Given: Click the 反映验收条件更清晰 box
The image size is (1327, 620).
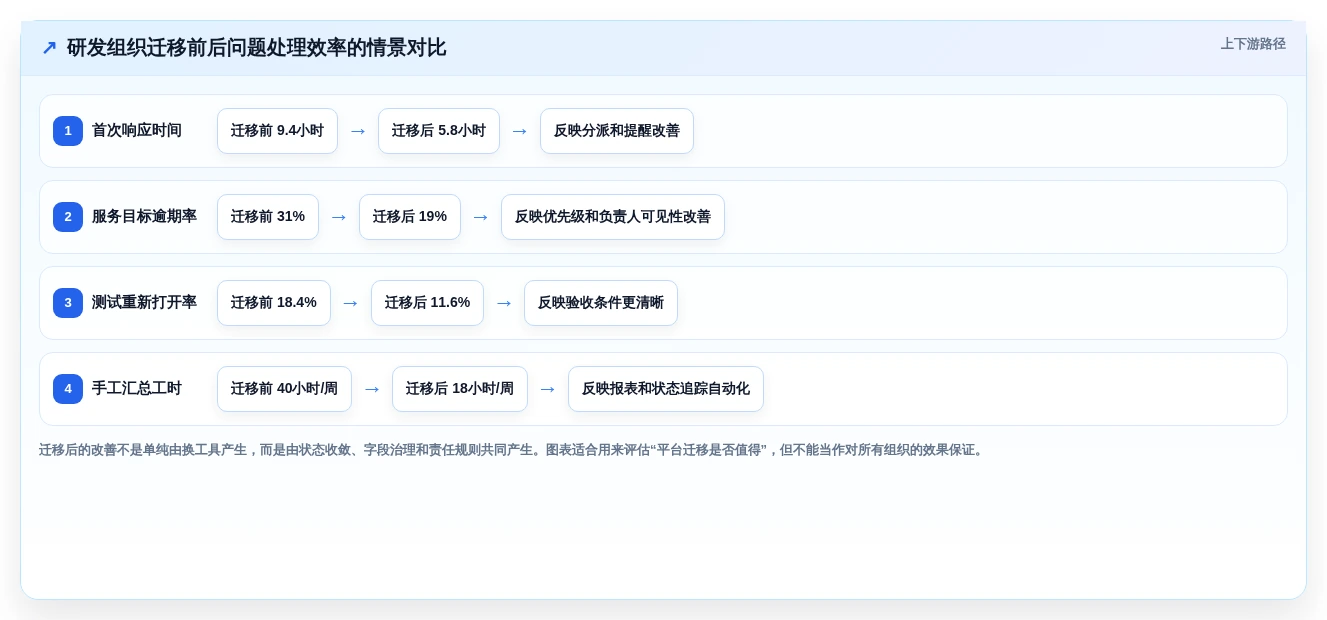Looking at the screenshot, I should (601, 303).
